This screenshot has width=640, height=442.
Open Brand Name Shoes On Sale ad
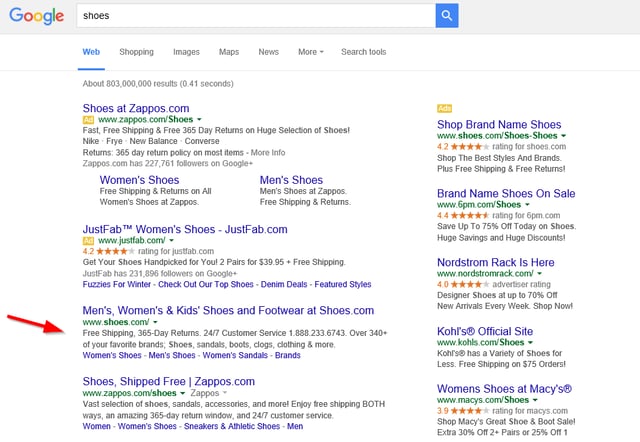tap(506, 193)
